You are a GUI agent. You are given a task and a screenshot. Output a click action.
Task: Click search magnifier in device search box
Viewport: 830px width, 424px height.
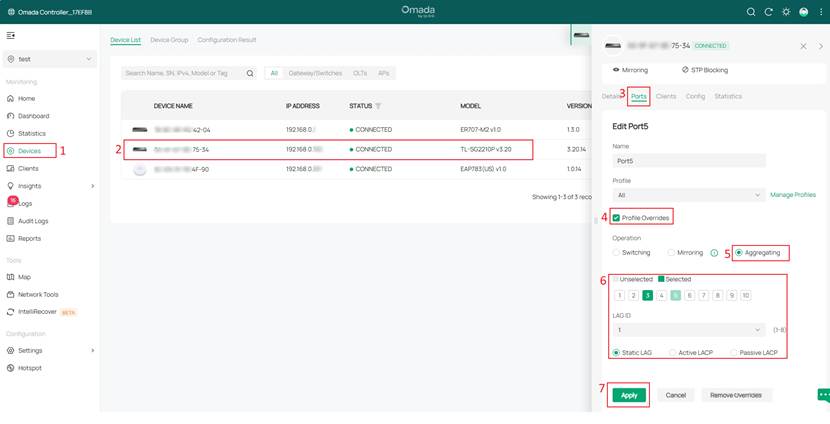tap(250, 73)
